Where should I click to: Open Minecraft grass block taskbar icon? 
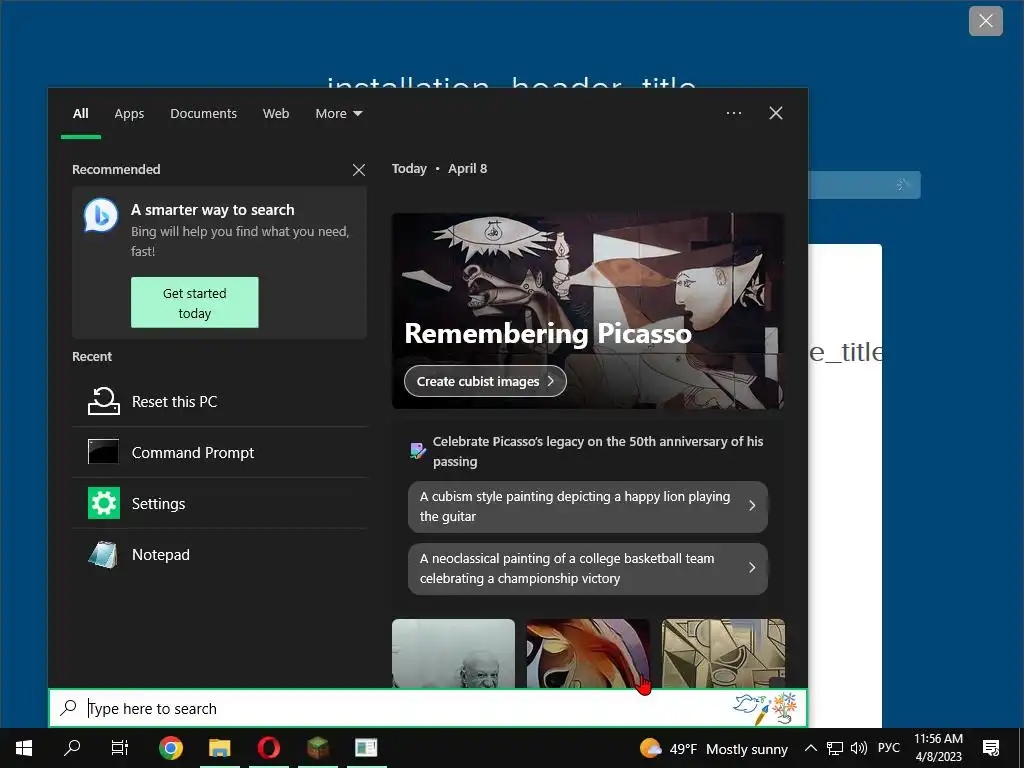click(x=318, y=748)
